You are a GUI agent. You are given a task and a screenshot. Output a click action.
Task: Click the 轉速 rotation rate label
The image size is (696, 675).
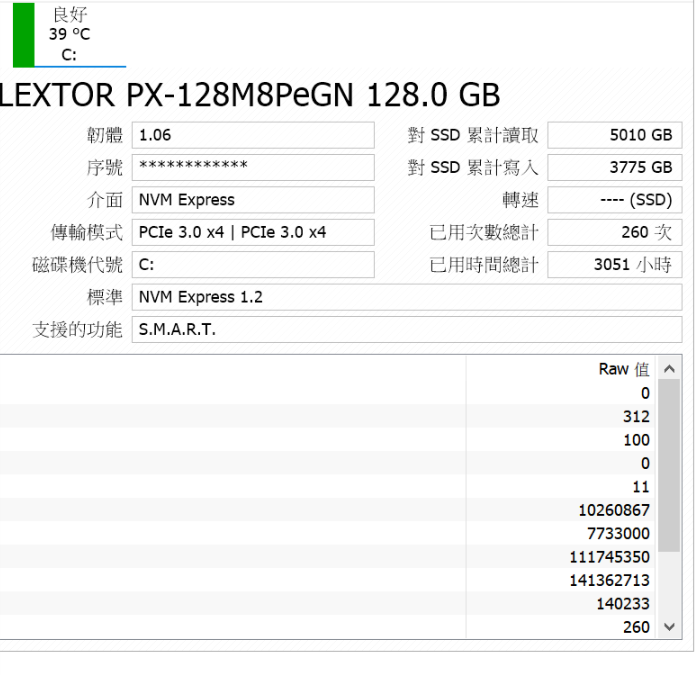521,200
